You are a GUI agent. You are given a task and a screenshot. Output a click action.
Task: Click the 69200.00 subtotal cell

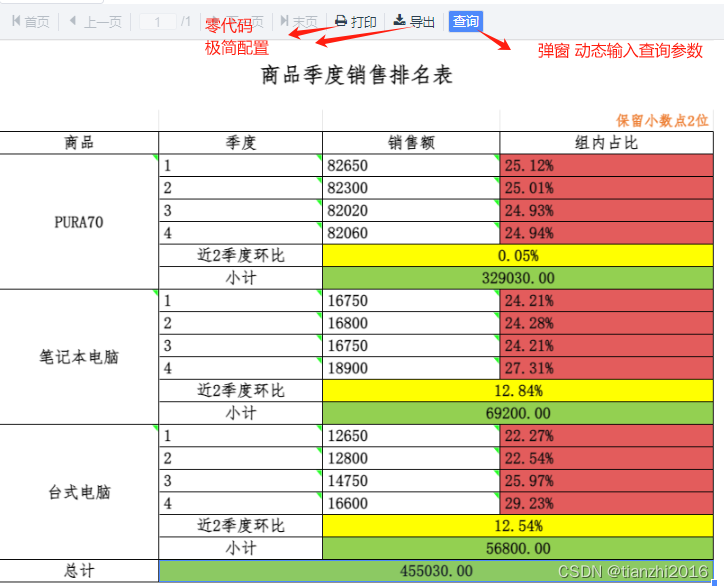click(518, 413)
